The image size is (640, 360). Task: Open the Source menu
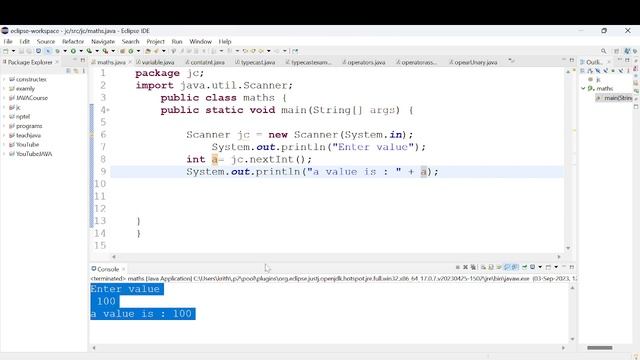(x=46, y=41)
